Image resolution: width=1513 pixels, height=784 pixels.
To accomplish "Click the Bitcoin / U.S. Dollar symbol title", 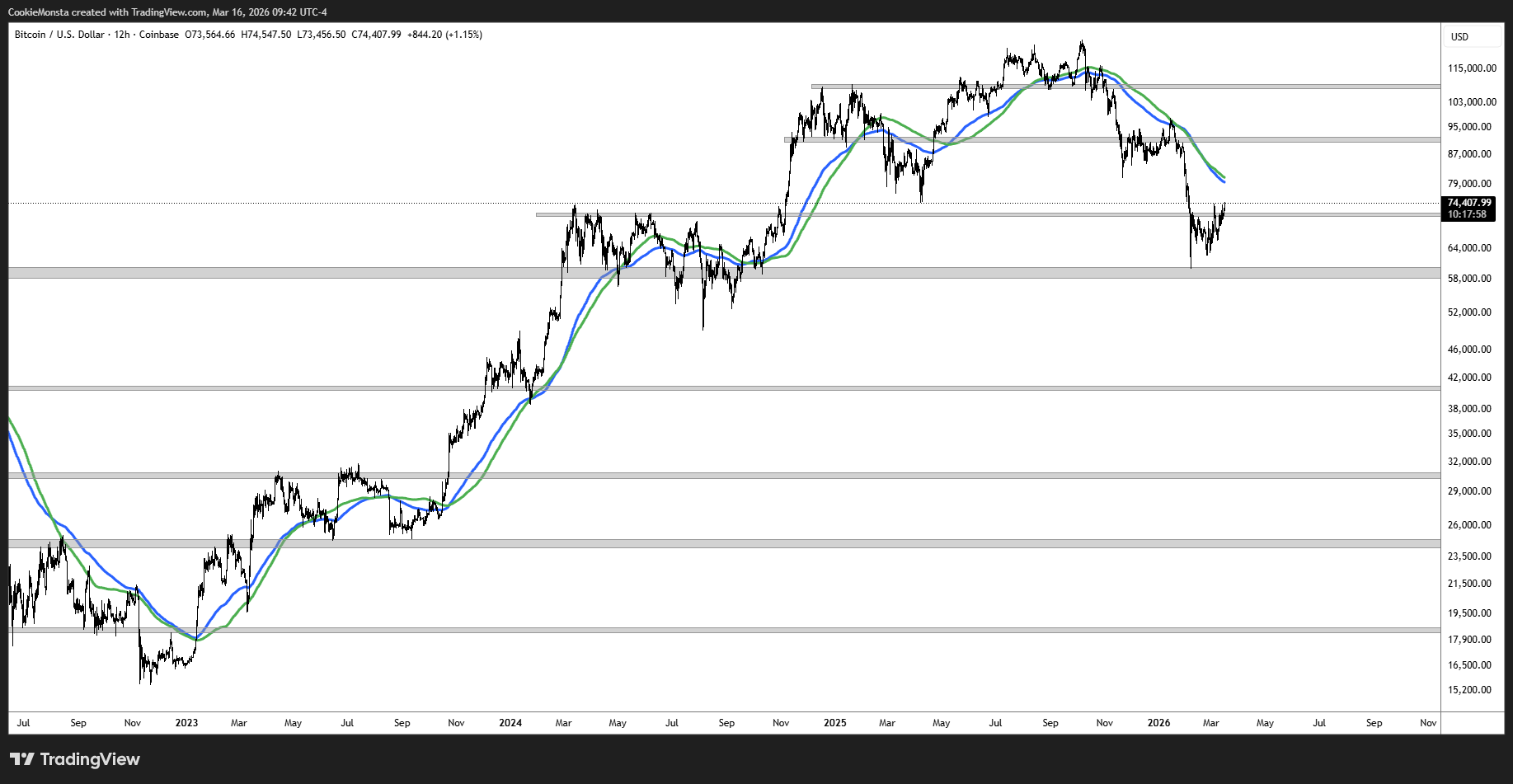I will 59,35.
